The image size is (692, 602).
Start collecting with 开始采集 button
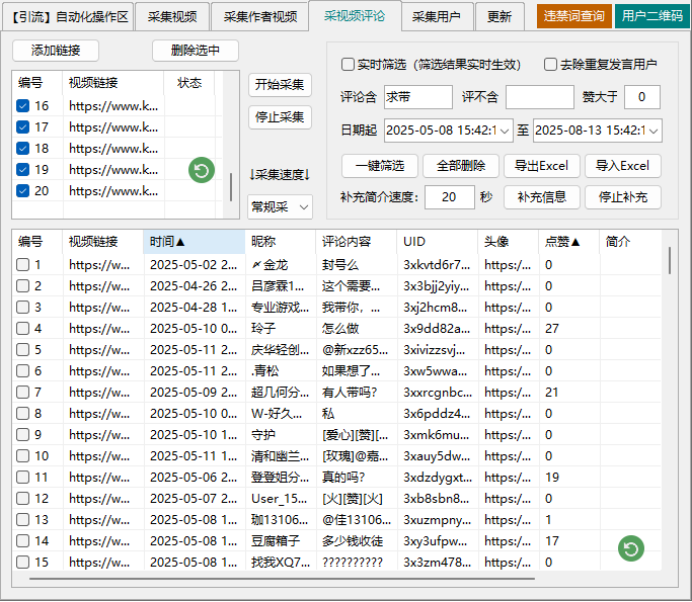tap(279, 85)
